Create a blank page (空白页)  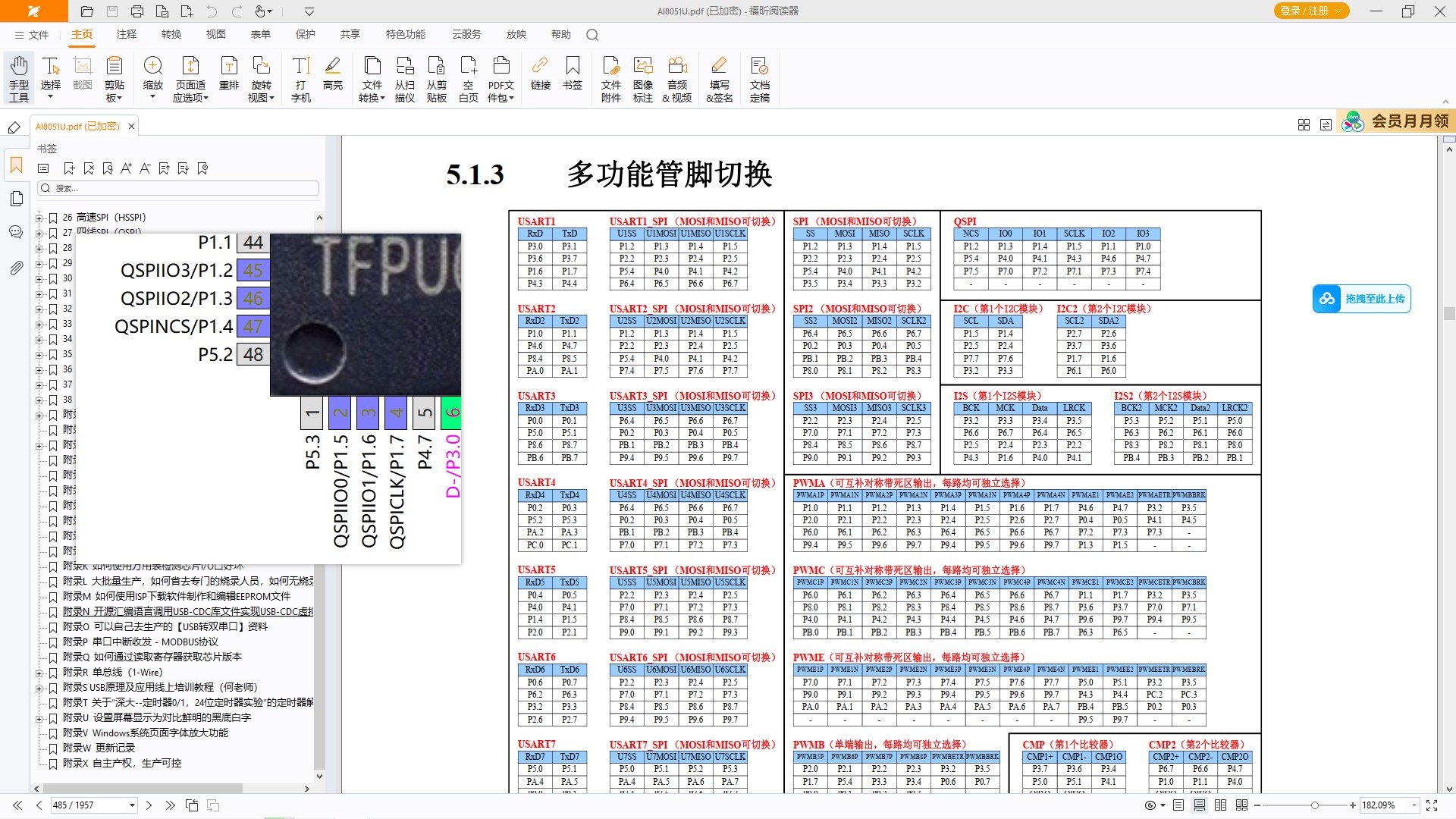click(x=469, y=78)
